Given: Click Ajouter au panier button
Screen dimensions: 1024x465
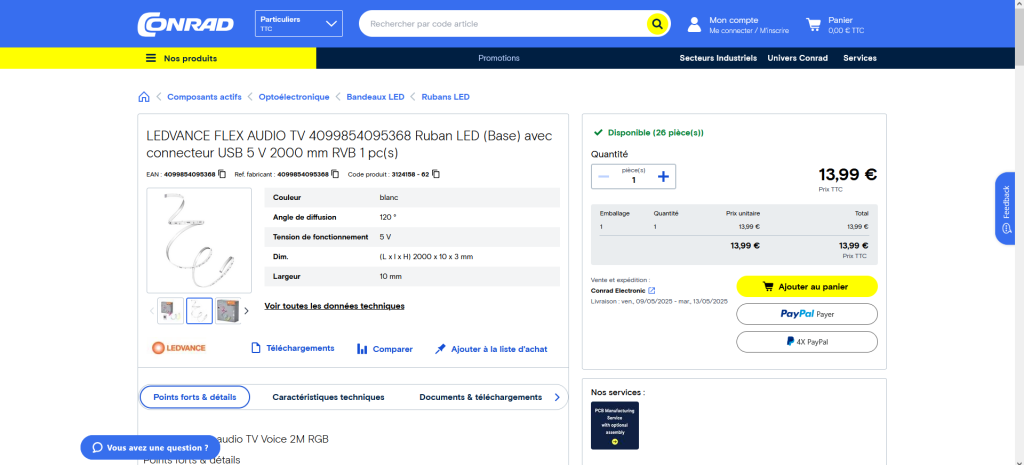Looking at the screenshot, I should (x=806, y=286).
